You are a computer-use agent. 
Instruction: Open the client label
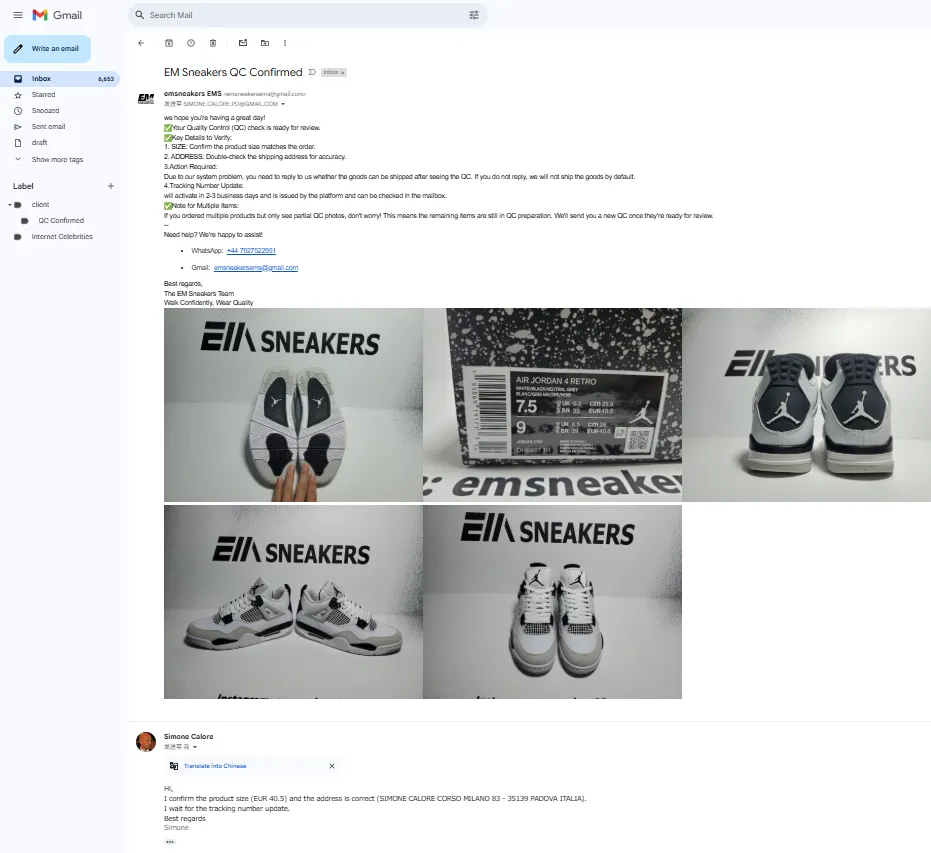tap(40, 204)
